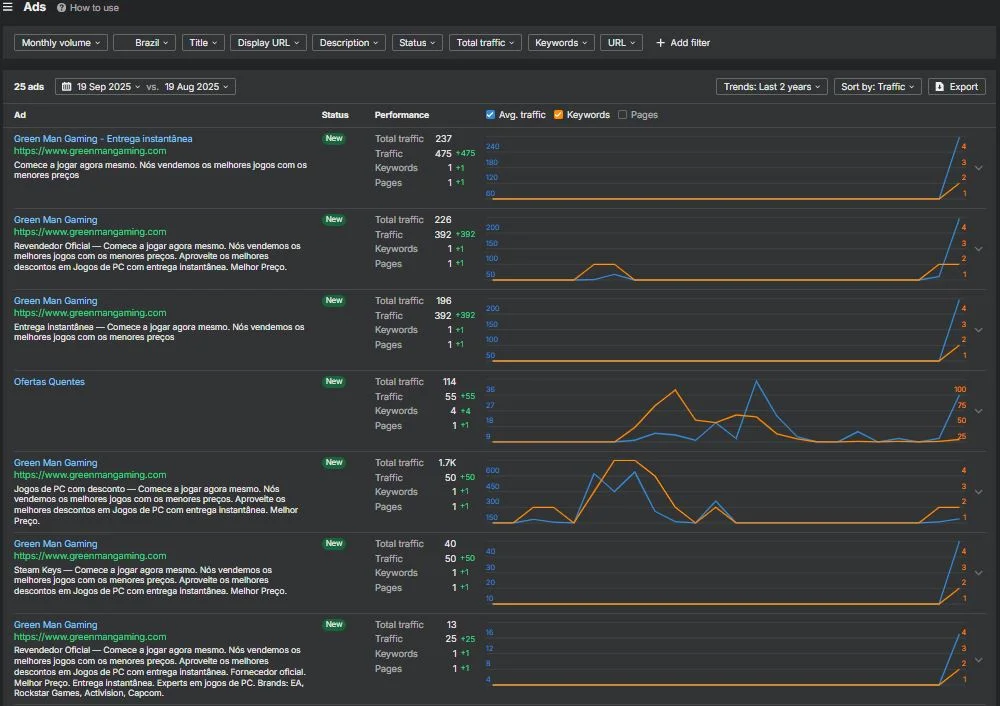Expand the row of the 1.7K total traffic ad
1000x706 pixels.
point(978,492)
